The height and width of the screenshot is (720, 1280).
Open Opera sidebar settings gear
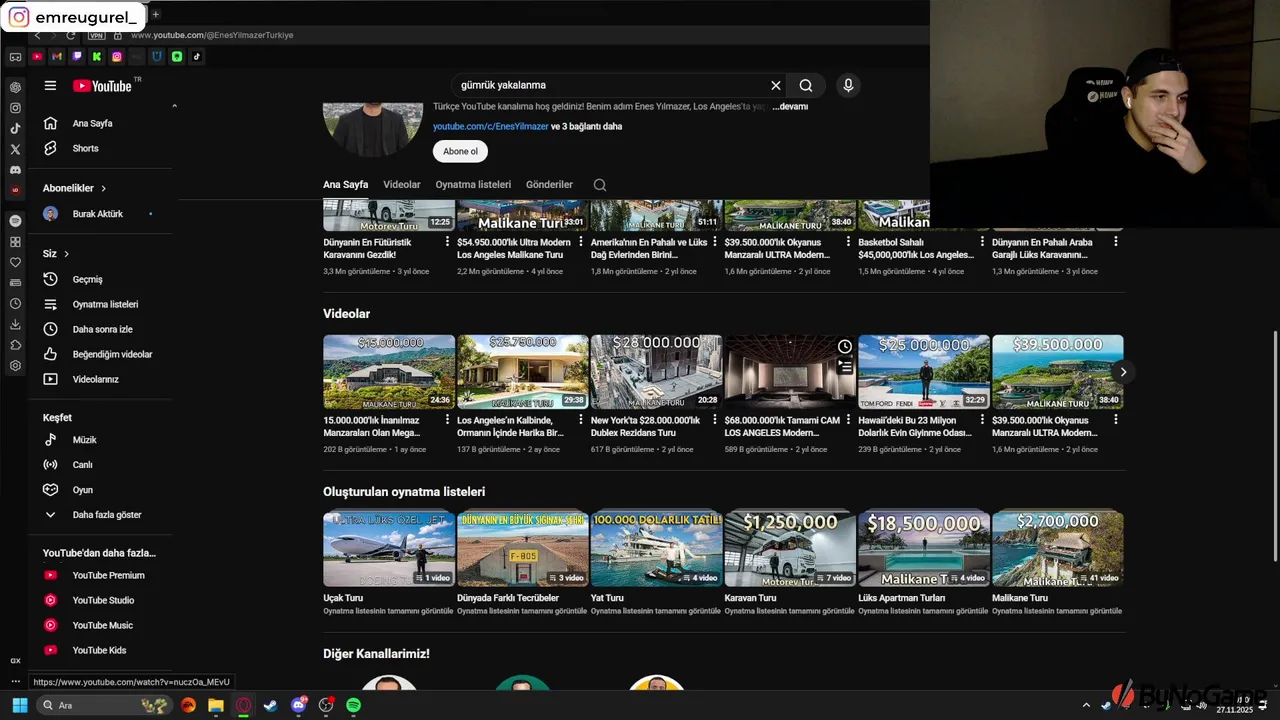tap(15, 366)
